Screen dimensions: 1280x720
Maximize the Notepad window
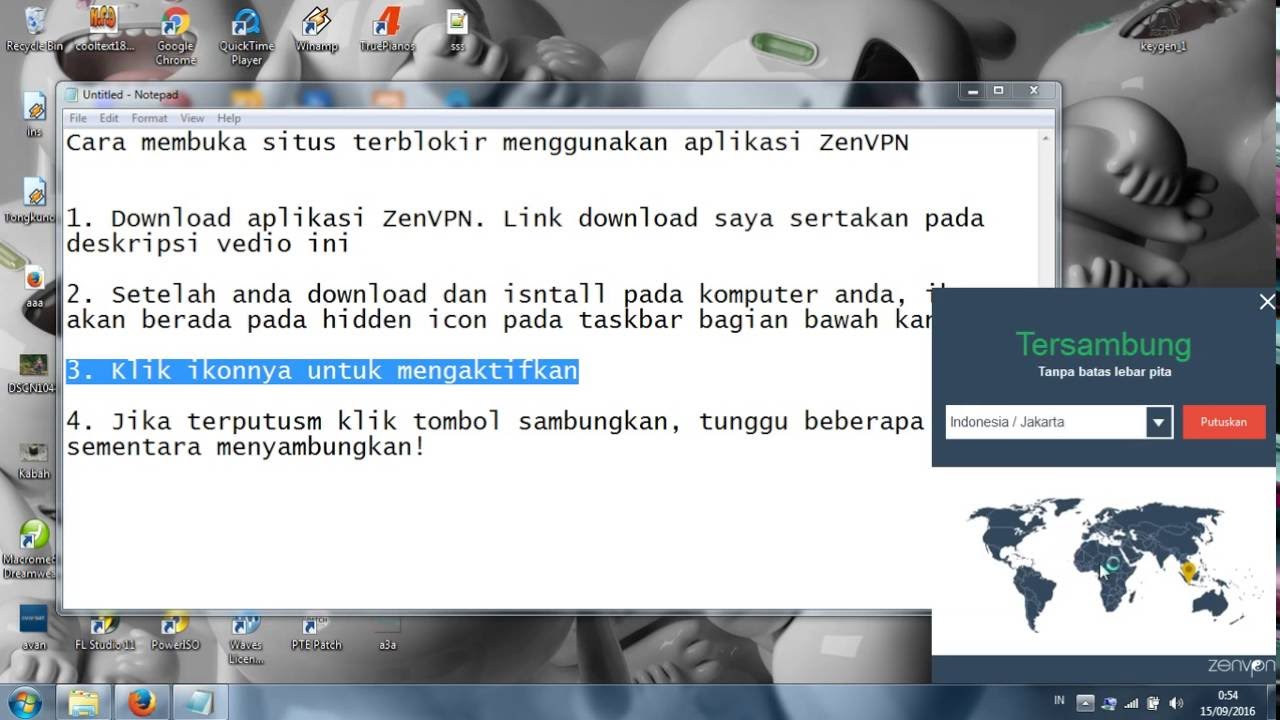coord(998,91)
